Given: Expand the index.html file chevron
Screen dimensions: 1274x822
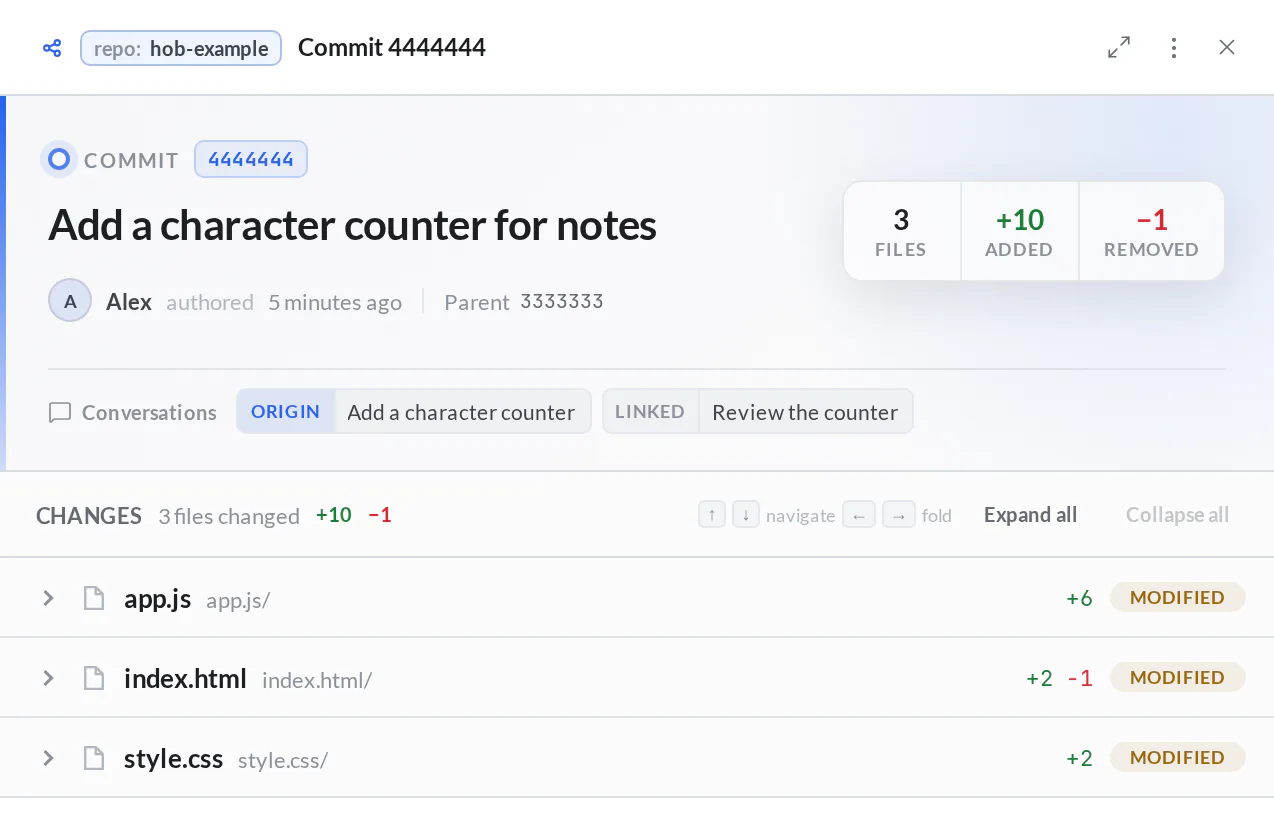Looking at the screenshot, I should [48, 678].
